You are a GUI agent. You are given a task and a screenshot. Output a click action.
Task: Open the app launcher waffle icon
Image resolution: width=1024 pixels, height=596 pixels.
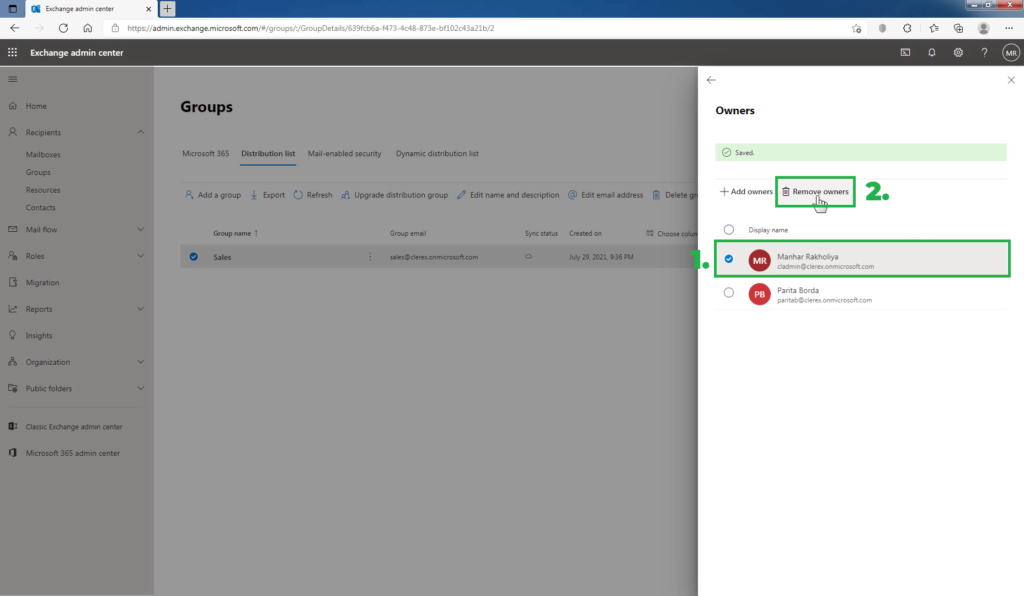(x=12, y=52)
